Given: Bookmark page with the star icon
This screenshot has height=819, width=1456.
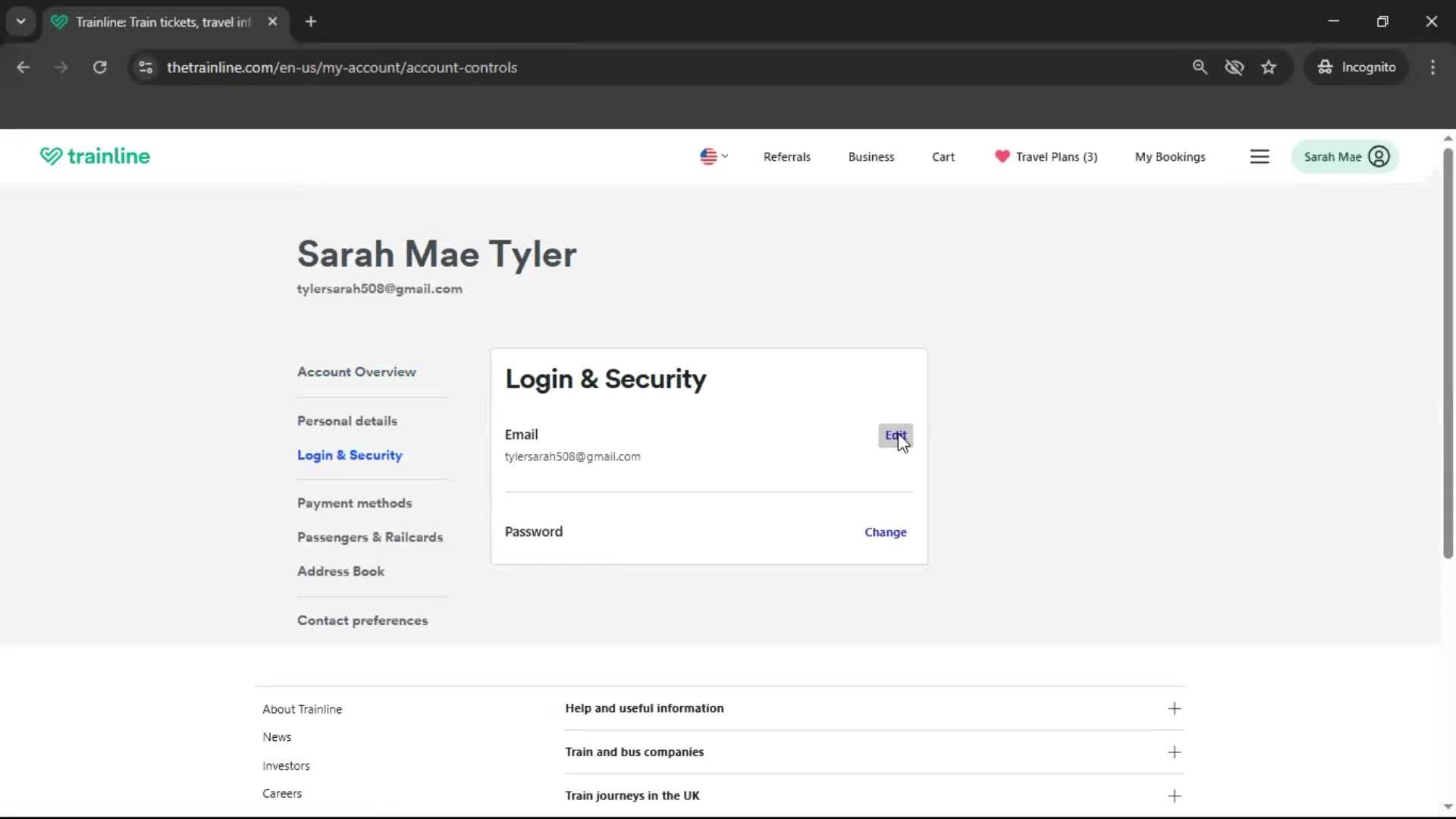Looking at the screenshot, I should [1269, 67].
